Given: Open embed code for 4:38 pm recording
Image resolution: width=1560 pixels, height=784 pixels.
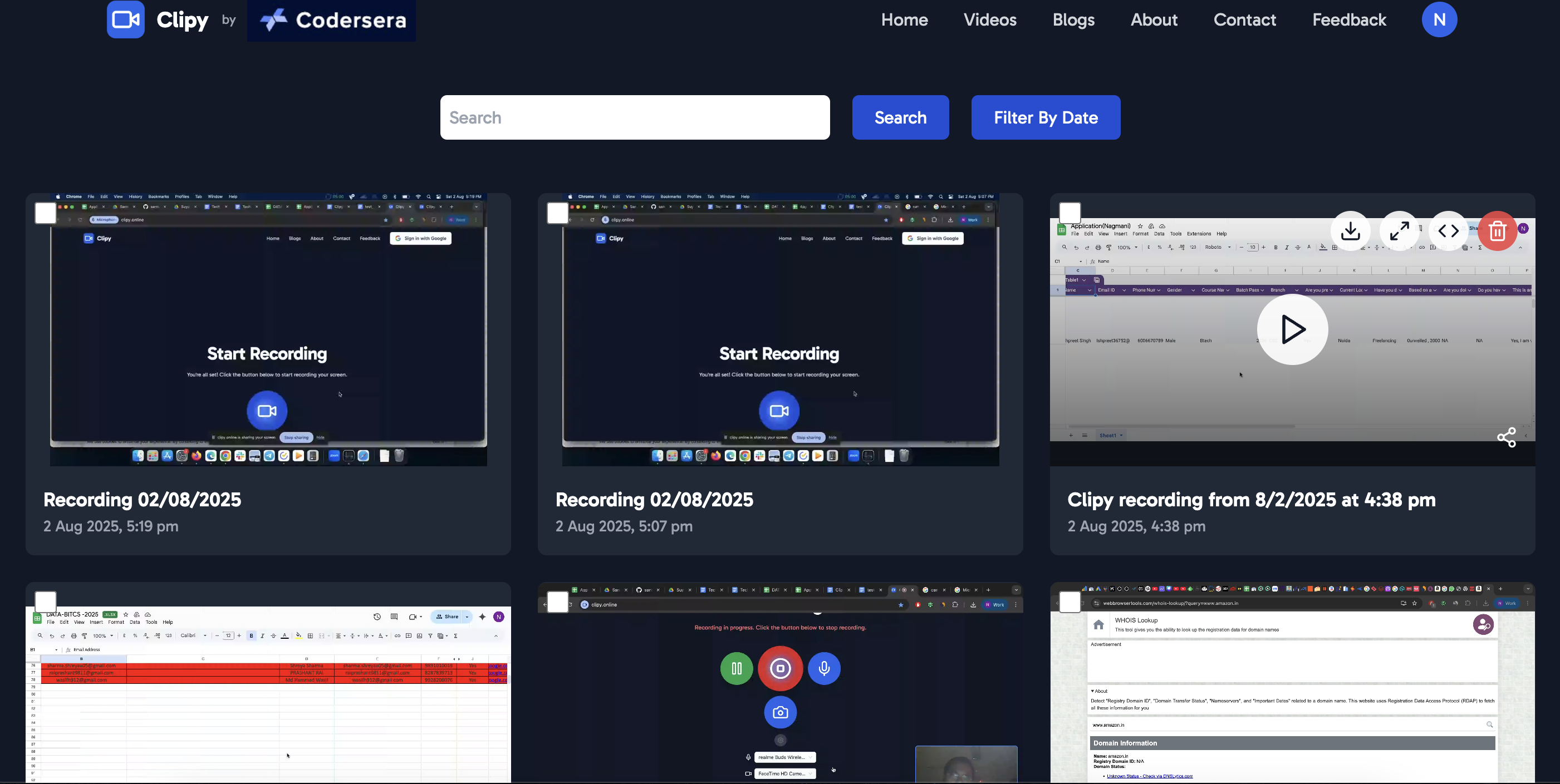Looking at the screenshot, I should click(x=1448, y=231).
